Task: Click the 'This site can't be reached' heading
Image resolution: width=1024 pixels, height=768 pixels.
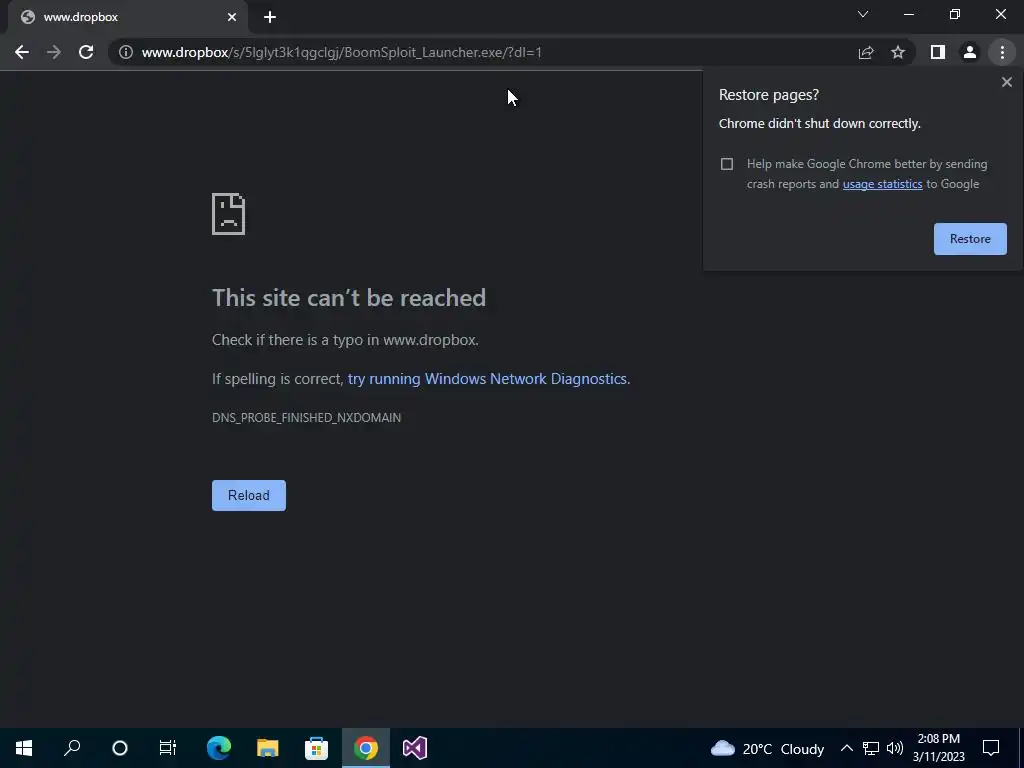Action: click(349, 298)
